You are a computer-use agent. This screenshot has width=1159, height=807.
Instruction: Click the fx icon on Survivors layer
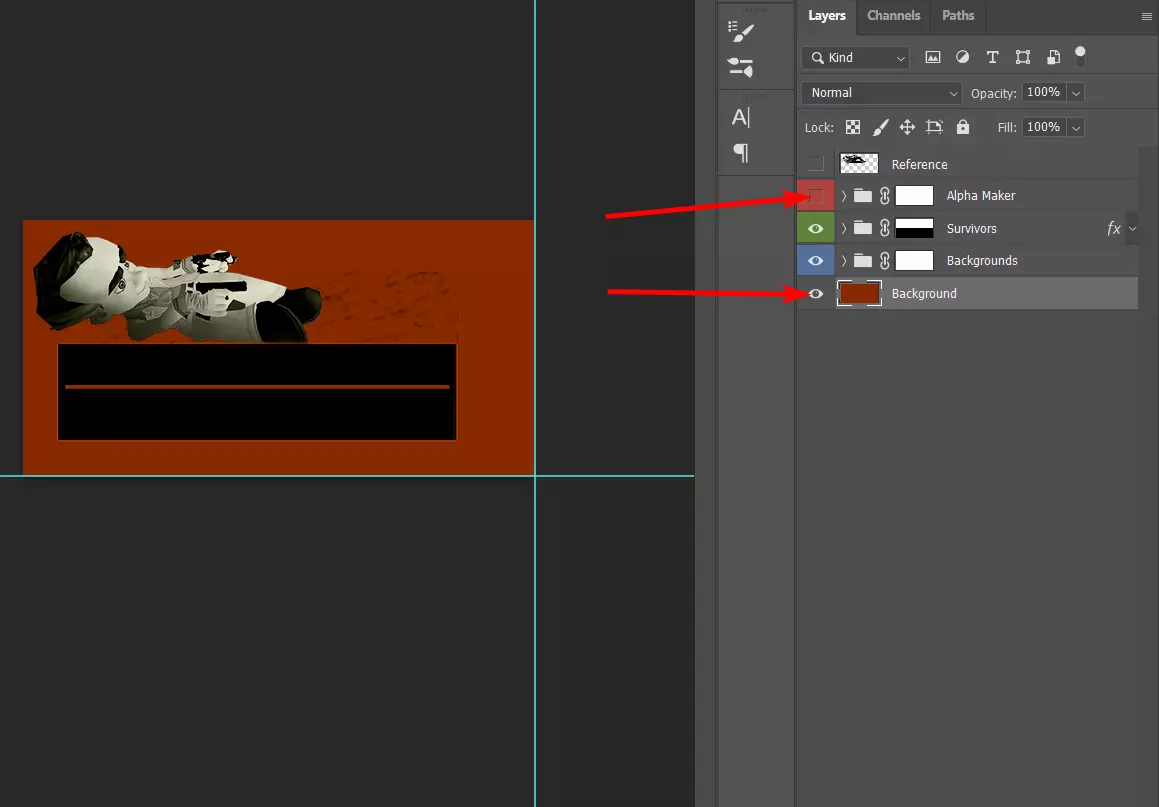1113,228
